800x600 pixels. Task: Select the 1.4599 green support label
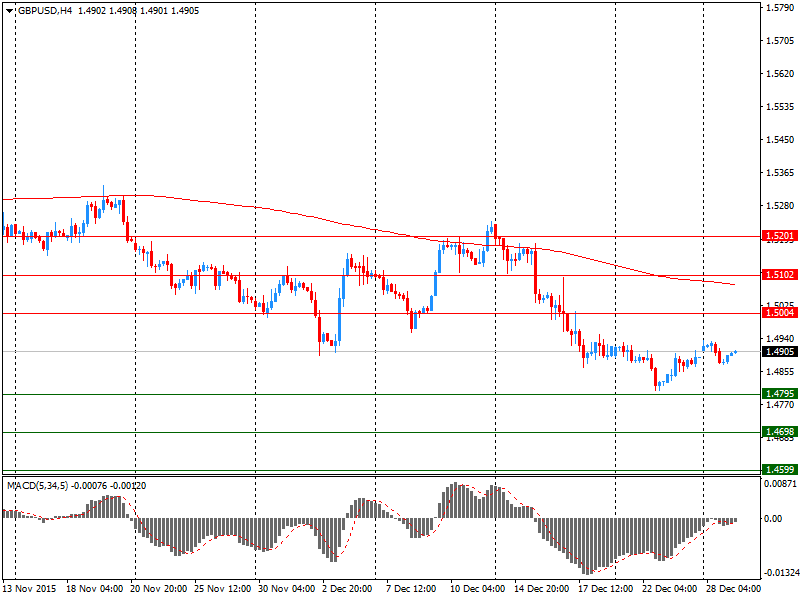tap(780, 470)
